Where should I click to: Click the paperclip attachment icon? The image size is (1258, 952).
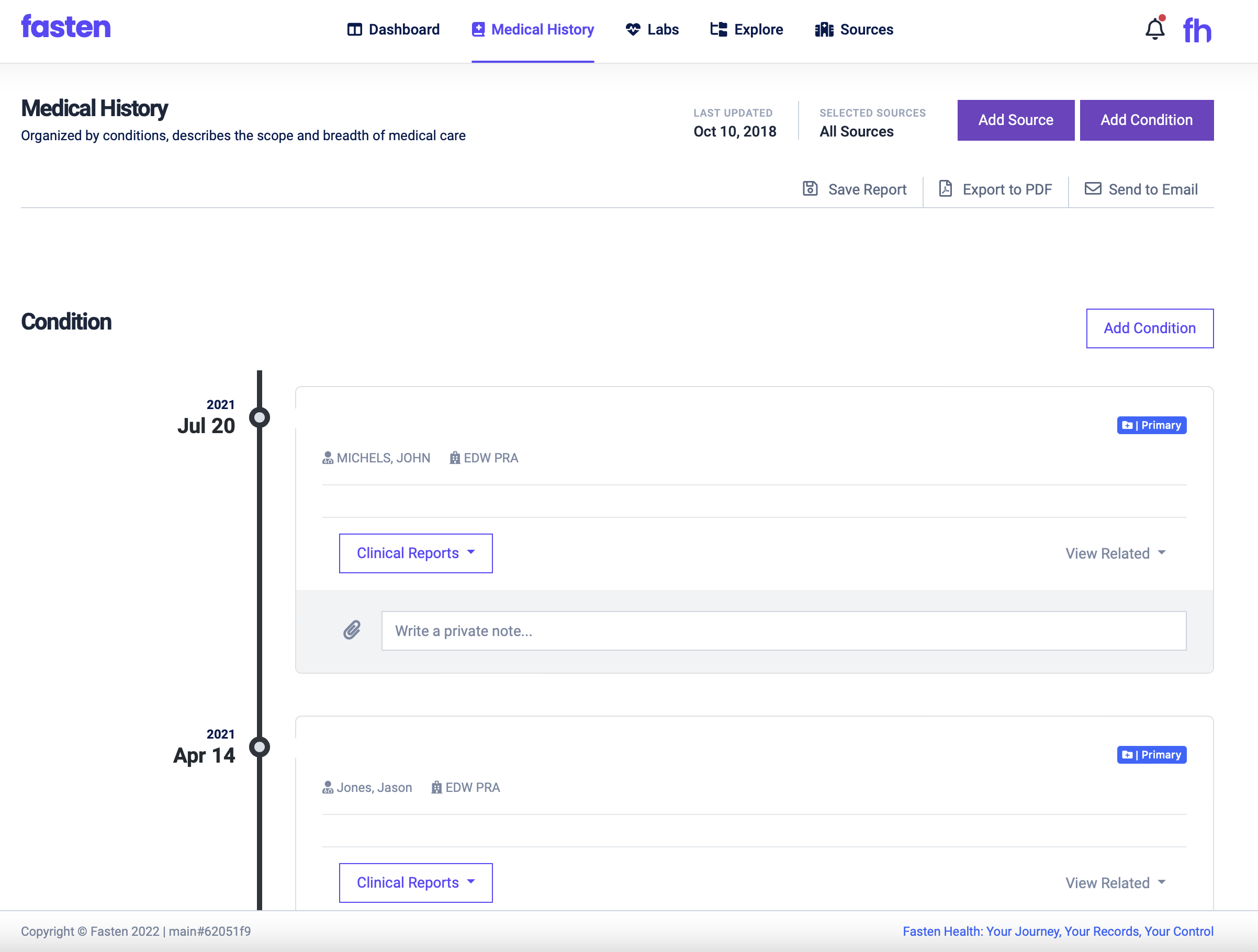352,630
